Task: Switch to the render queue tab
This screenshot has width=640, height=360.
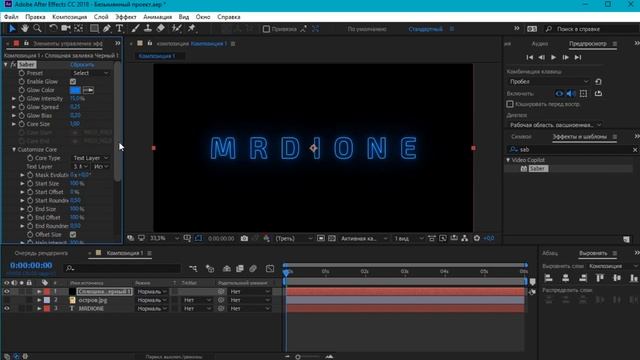Action: coord(41,253)
